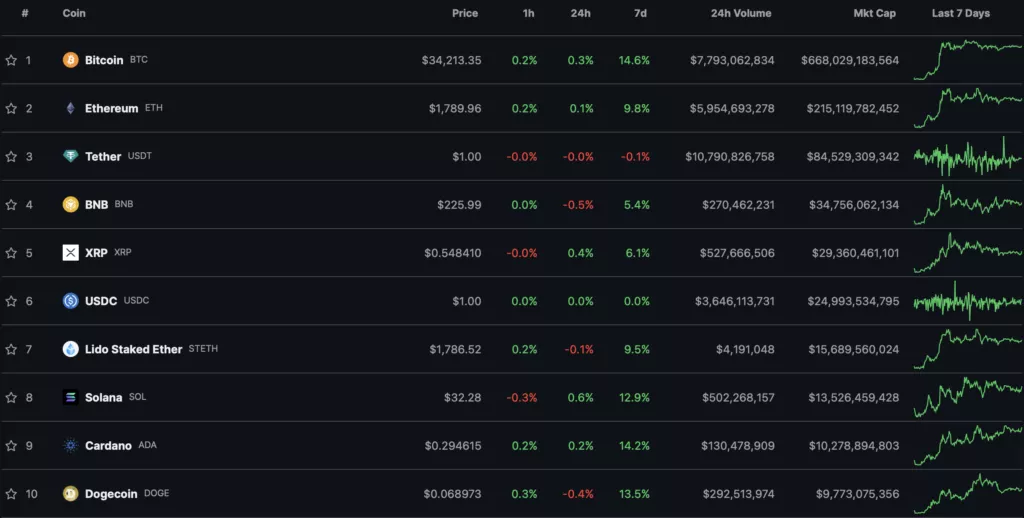The width and height of the screenshot is (1024, 518).
Task: Mark Solana as favorite with star
Action: point(11,397)
